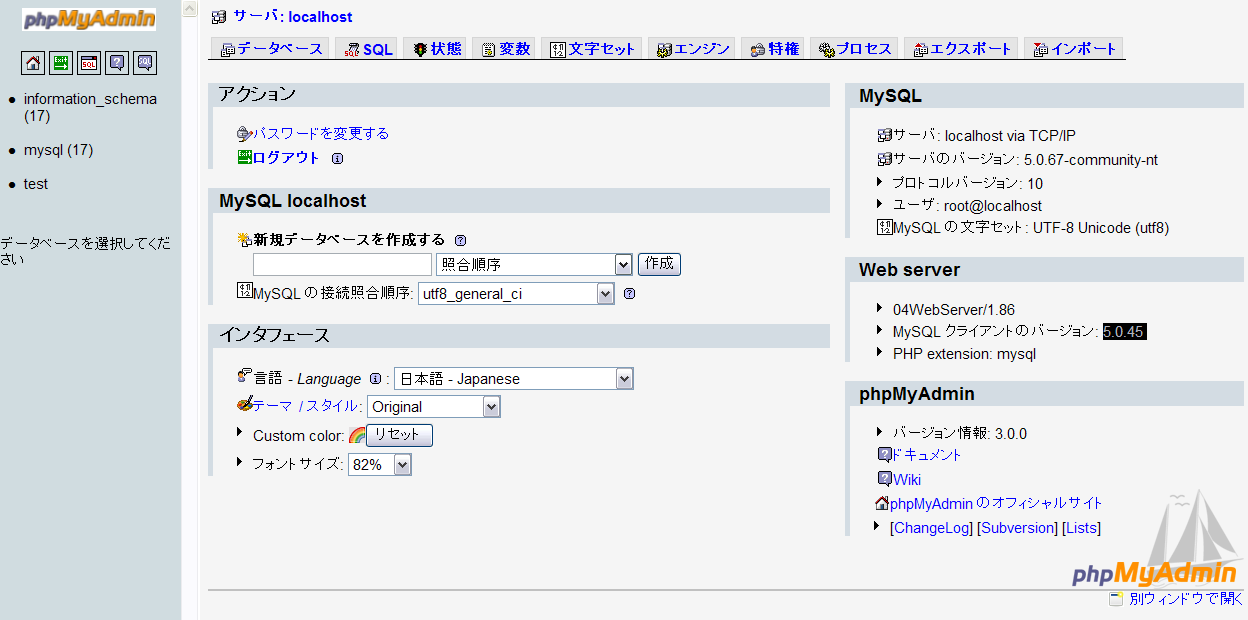Viewport: 1248px width, 620px height.
Task: Click the UTF-8 Unicode (utf8) charset text
Action: tap(1100, 228)
